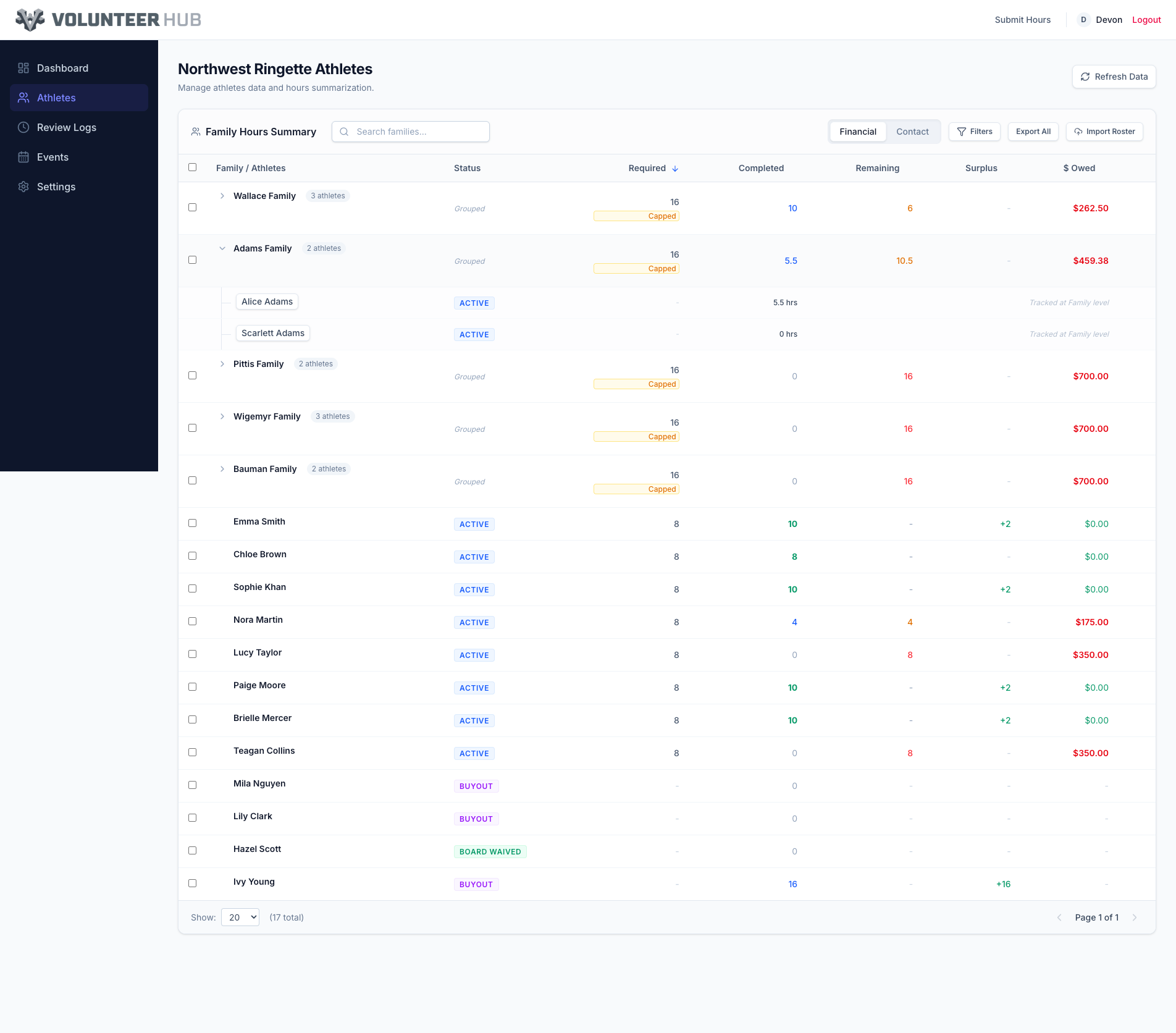
Task: Open Dashboard via its grid icon
Action: coord(23,68)
